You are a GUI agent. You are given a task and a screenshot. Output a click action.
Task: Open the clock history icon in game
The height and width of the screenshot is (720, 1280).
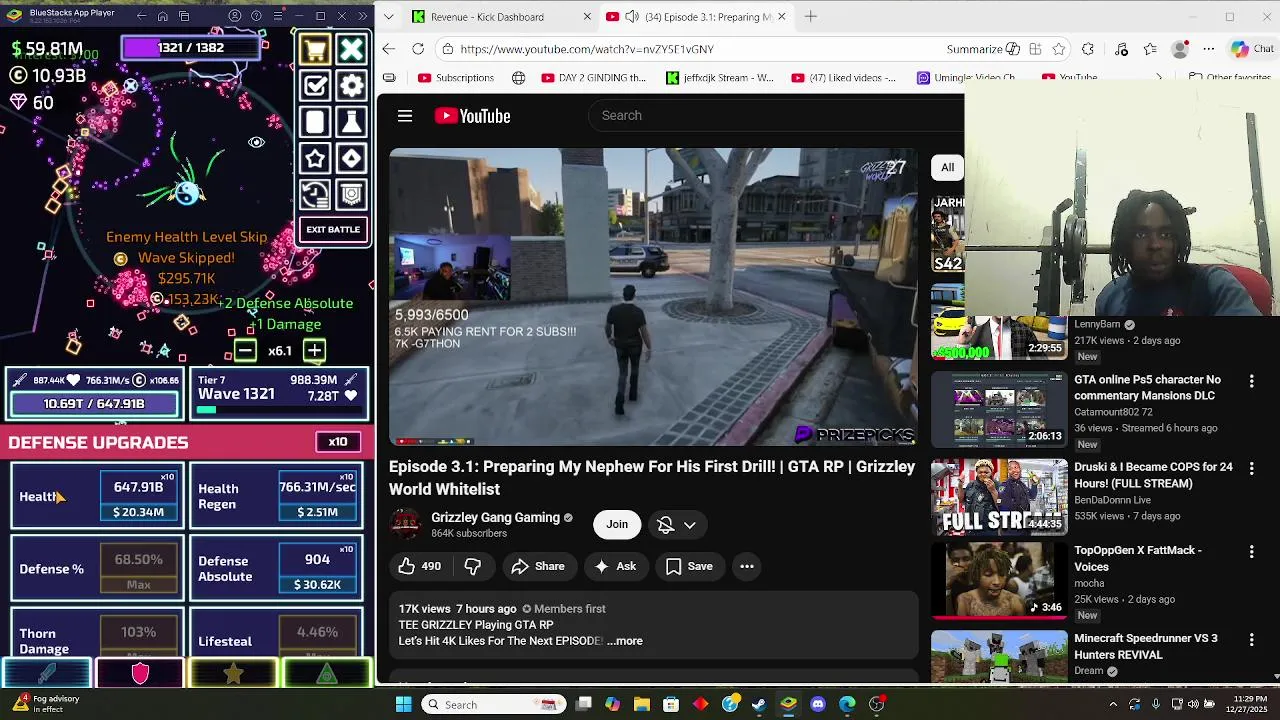click(315, 194)
